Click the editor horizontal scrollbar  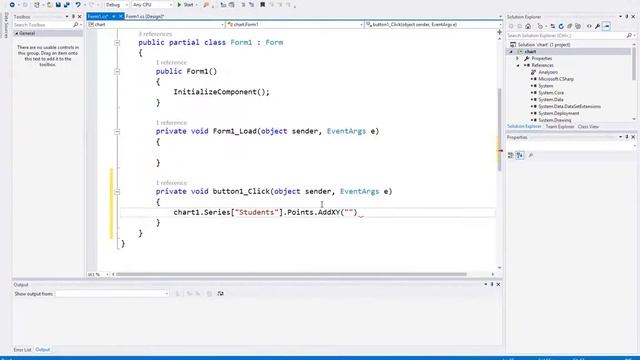[291, 275]
